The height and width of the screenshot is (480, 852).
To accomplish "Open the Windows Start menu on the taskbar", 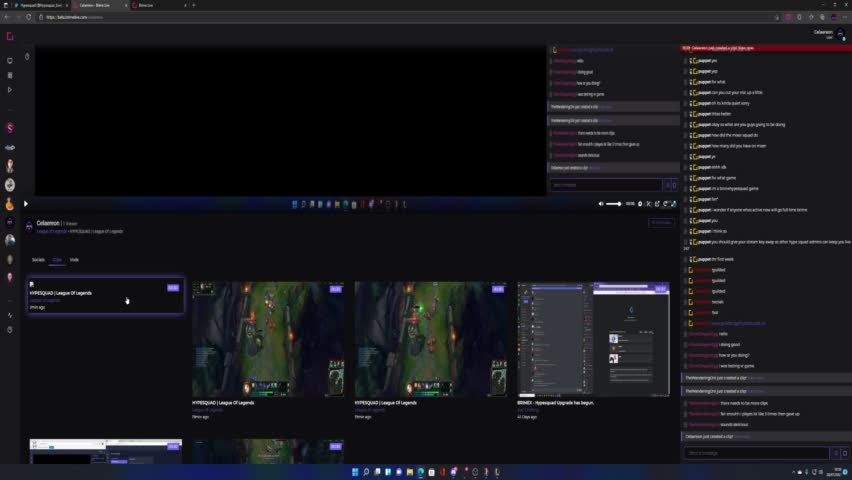I will pos(355,472).
